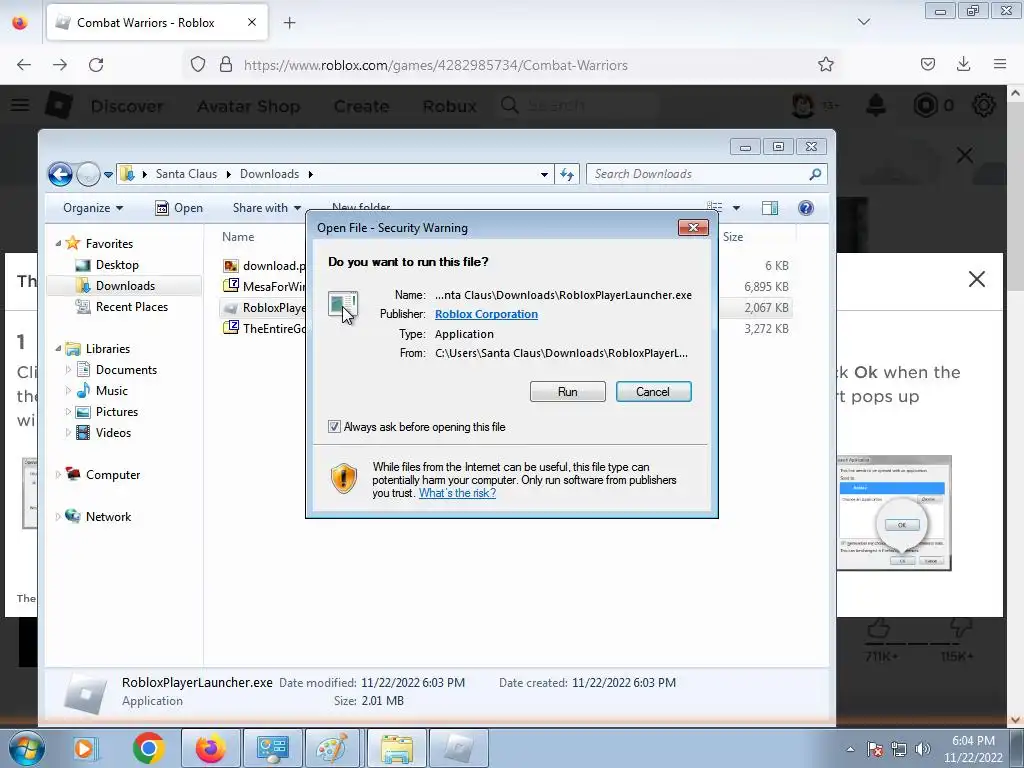Go back in the Explorer window

(60, 174)
